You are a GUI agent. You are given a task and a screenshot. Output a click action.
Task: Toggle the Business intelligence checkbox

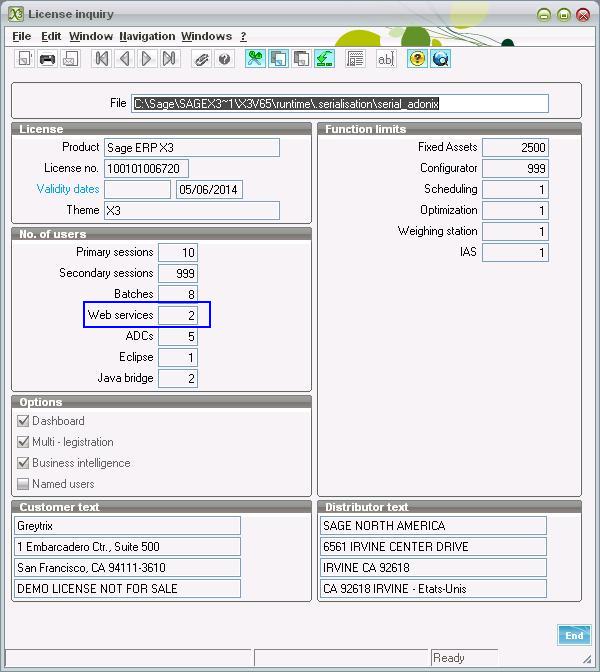click(23, 463)
